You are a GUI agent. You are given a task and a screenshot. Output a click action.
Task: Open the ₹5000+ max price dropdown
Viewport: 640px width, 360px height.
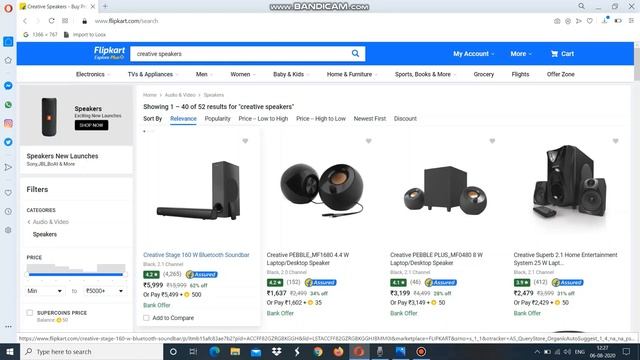(104, 291)
